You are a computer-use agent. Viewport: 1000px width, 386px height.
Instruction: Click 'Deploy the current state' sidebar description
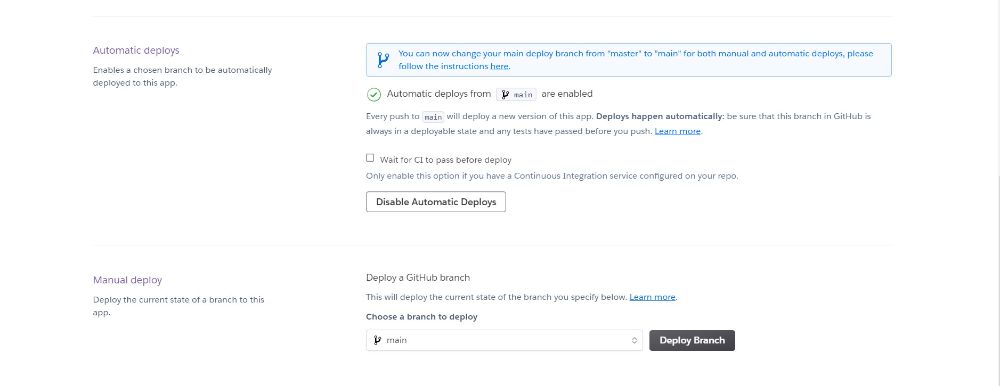pos(179,306)
